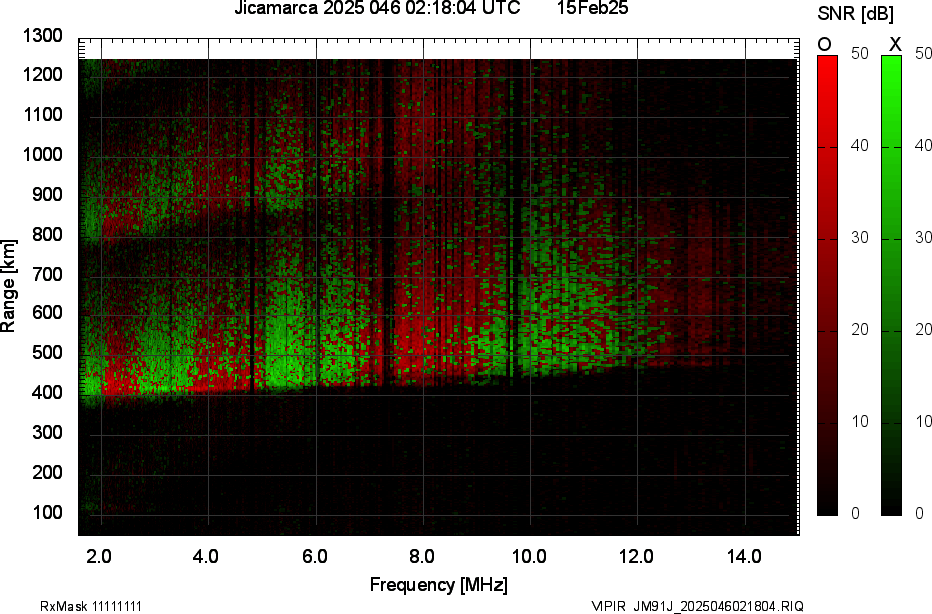Click the 40 tick beside the red color bar
Screen dimensions: 932x614
[859, 146]
